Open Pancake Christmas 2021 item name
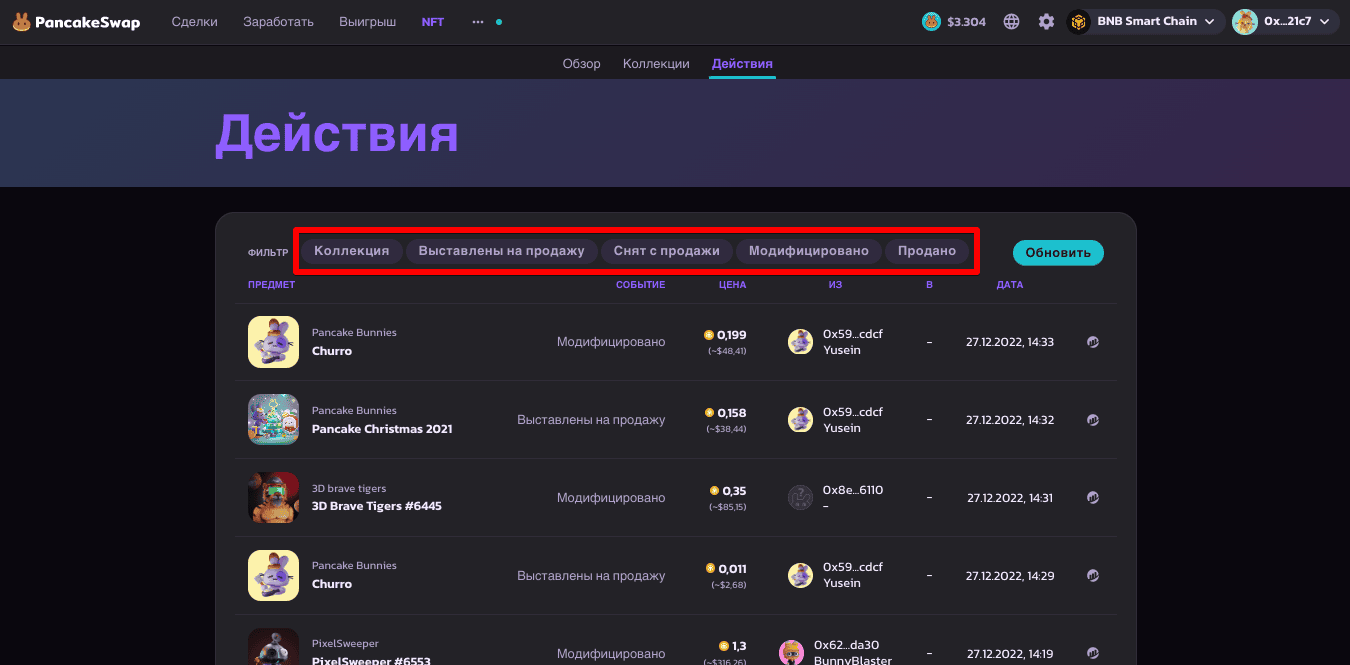1350x665 pixels. click(x=382, y=429)
